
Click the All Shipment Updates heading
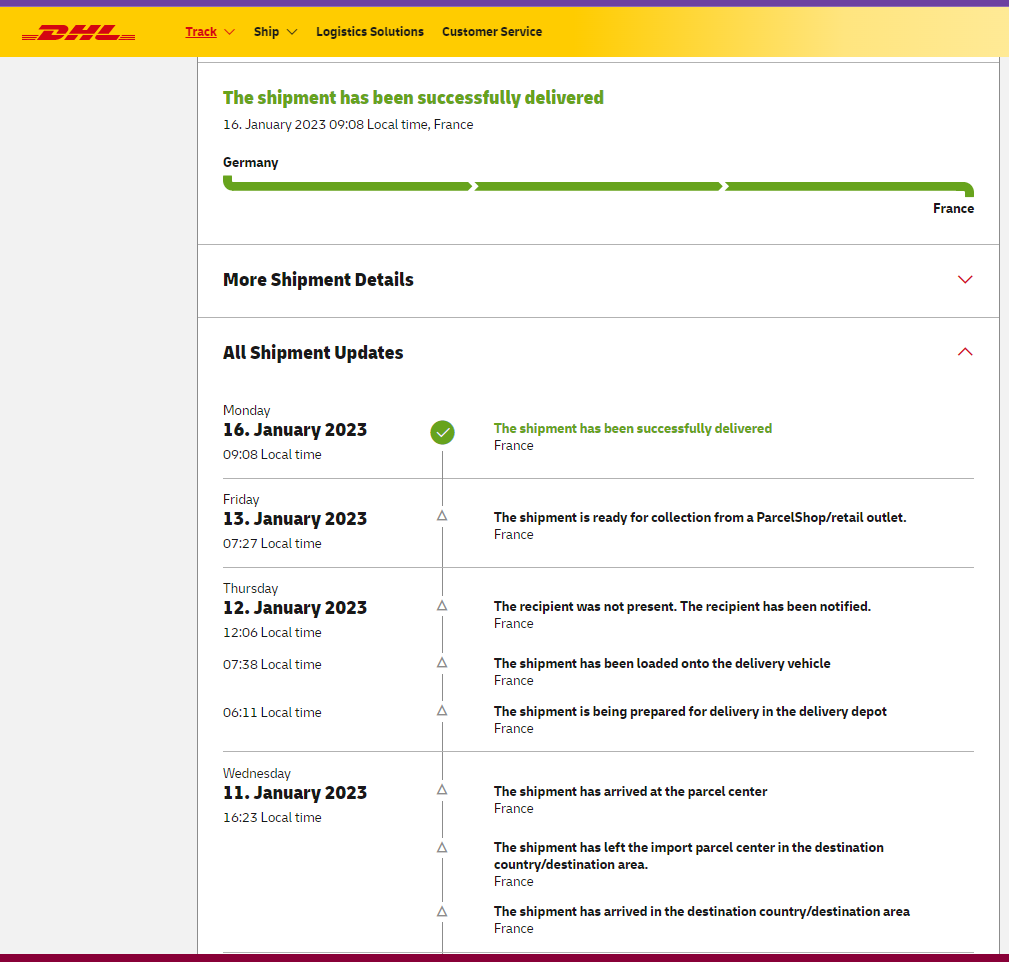(313, 353)
